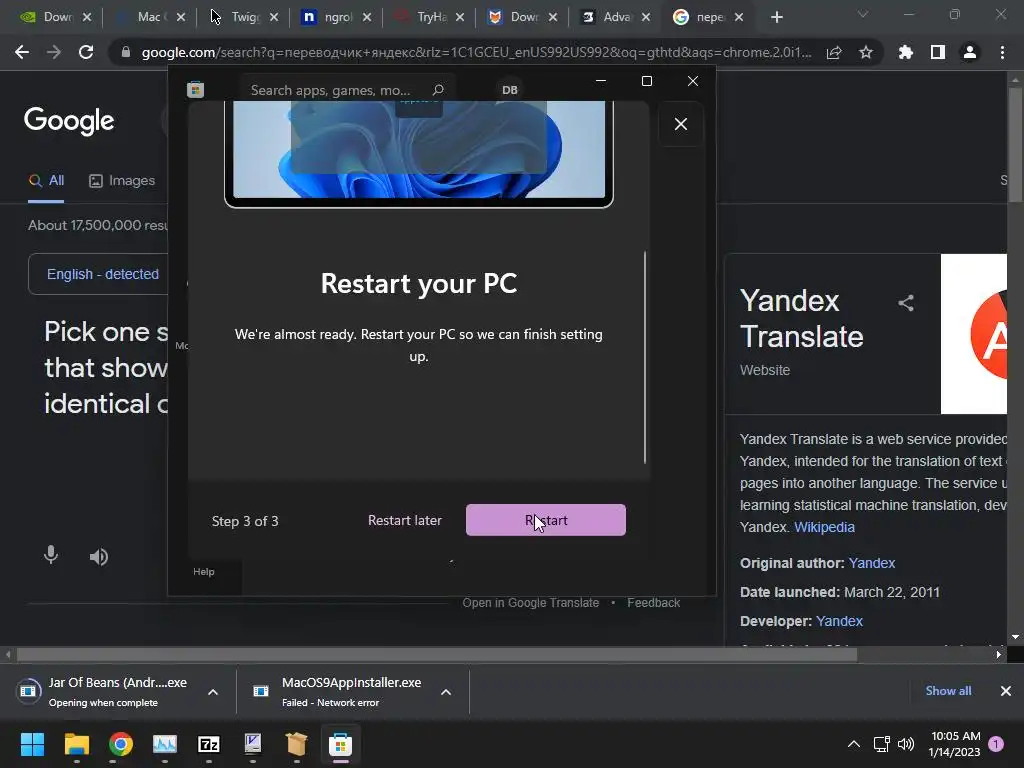Toggle Chrome side panel icon
The height and width of the screenshot is (768, 1024).
[938, 52]
